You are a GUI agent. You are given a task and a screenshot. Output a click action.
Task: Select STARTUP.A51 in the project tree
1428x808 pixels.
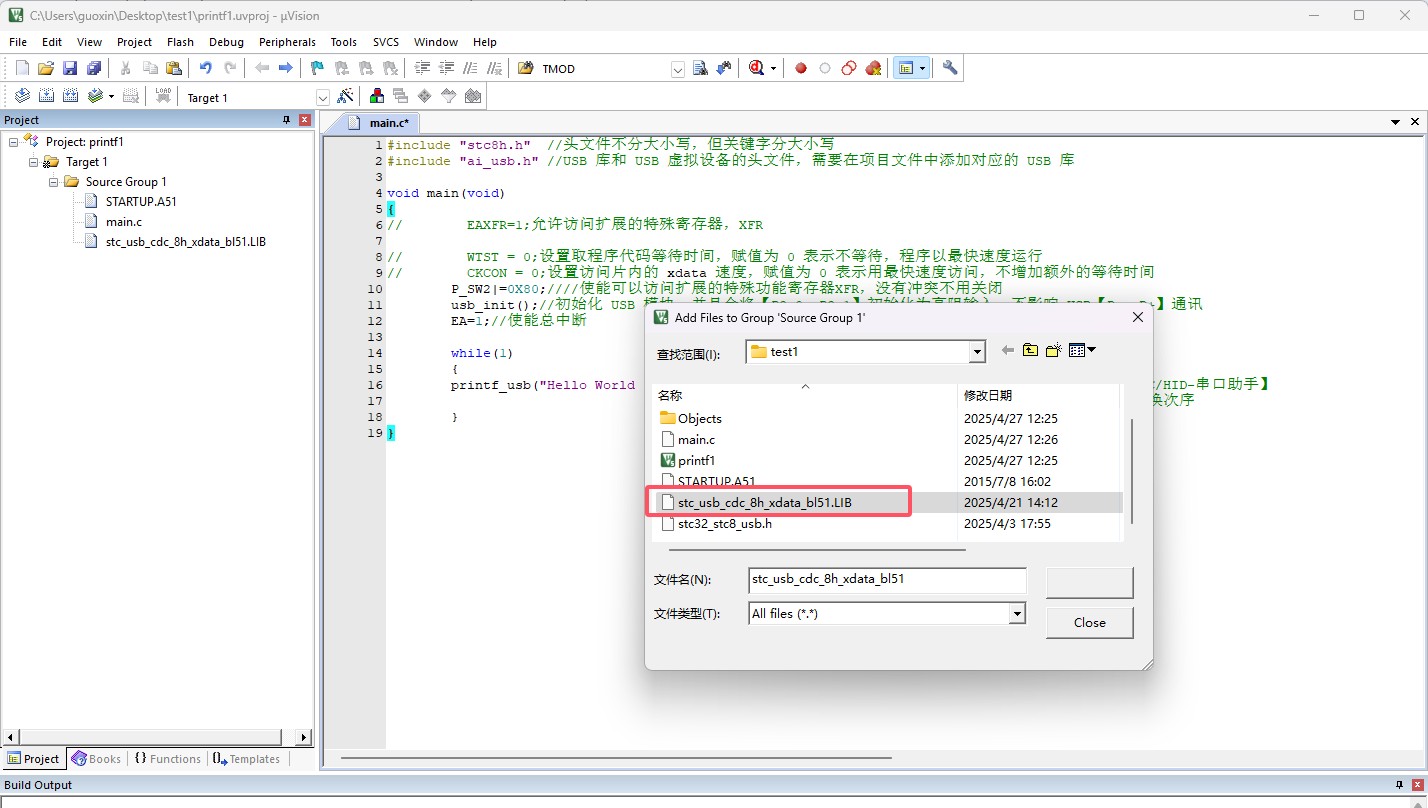(141, 201)
